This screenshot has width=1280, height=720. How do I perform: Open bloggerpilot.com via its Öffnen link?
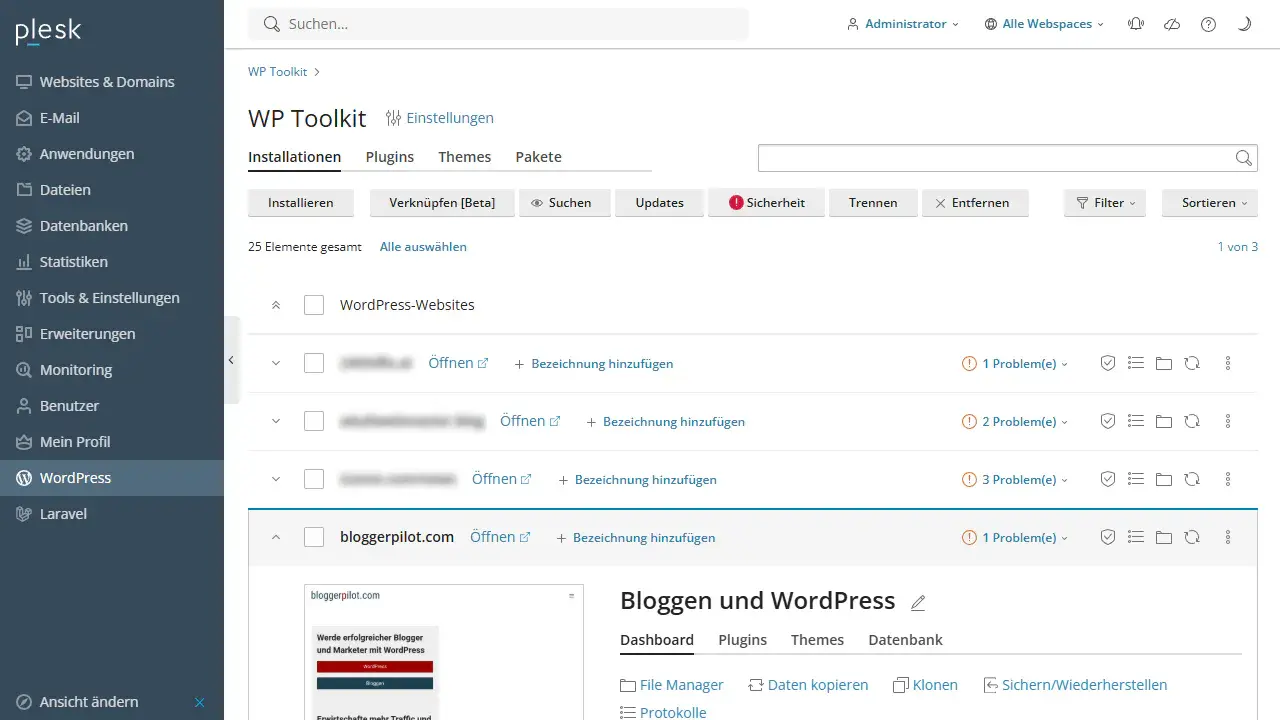coord(500,538)
